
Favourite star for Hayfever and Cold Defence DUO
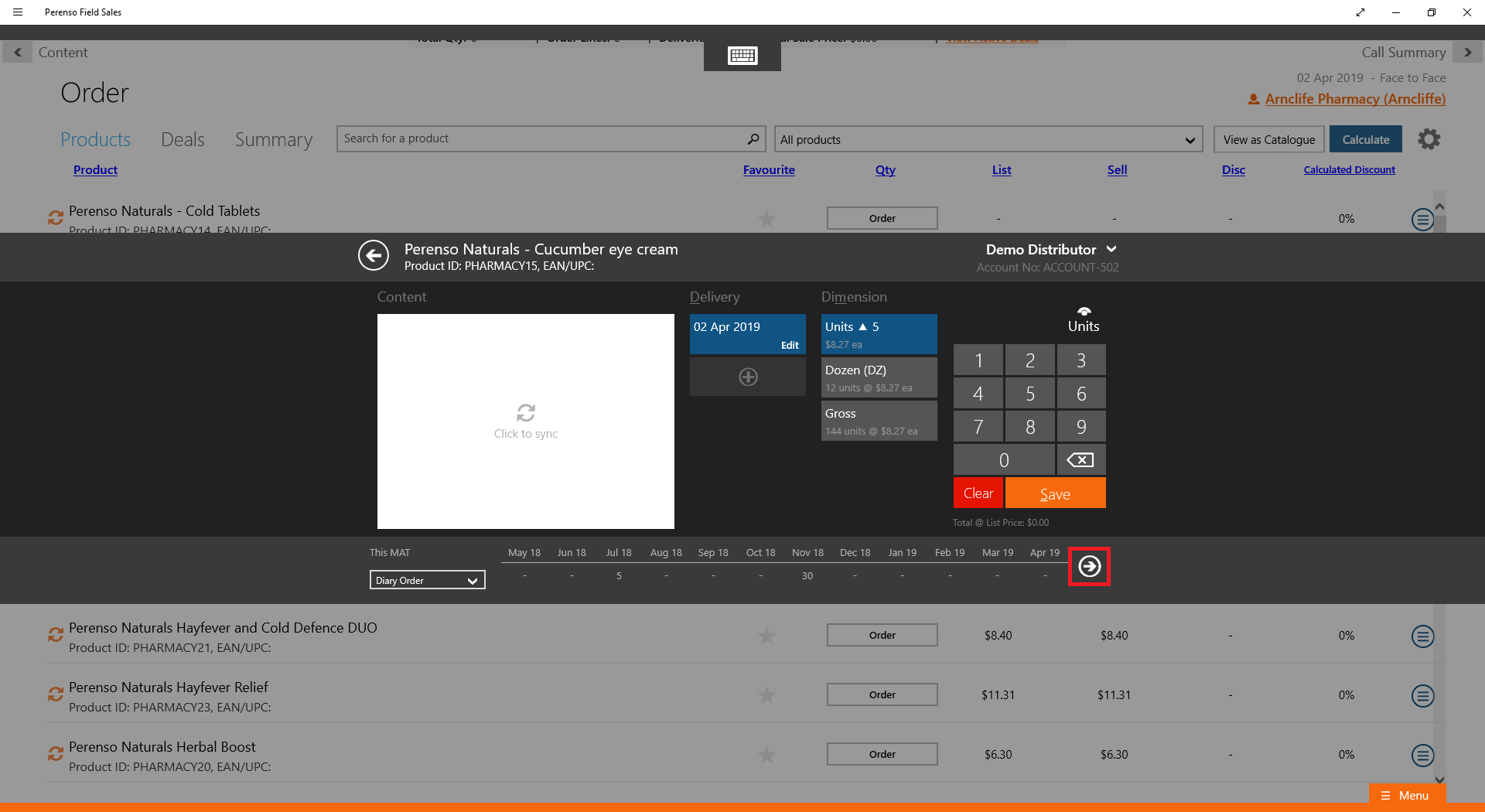tap(766, 636)
